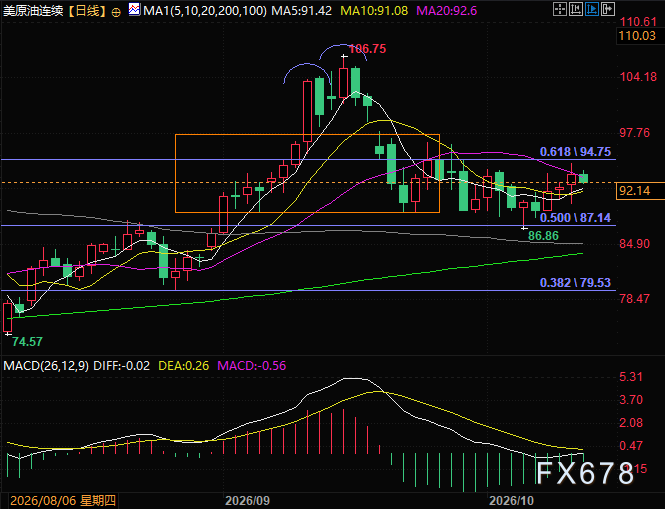This screenshot has height=509, width=665.
Task: Click the 2026/08/06 星期四 date label
Action: (63, 501)
